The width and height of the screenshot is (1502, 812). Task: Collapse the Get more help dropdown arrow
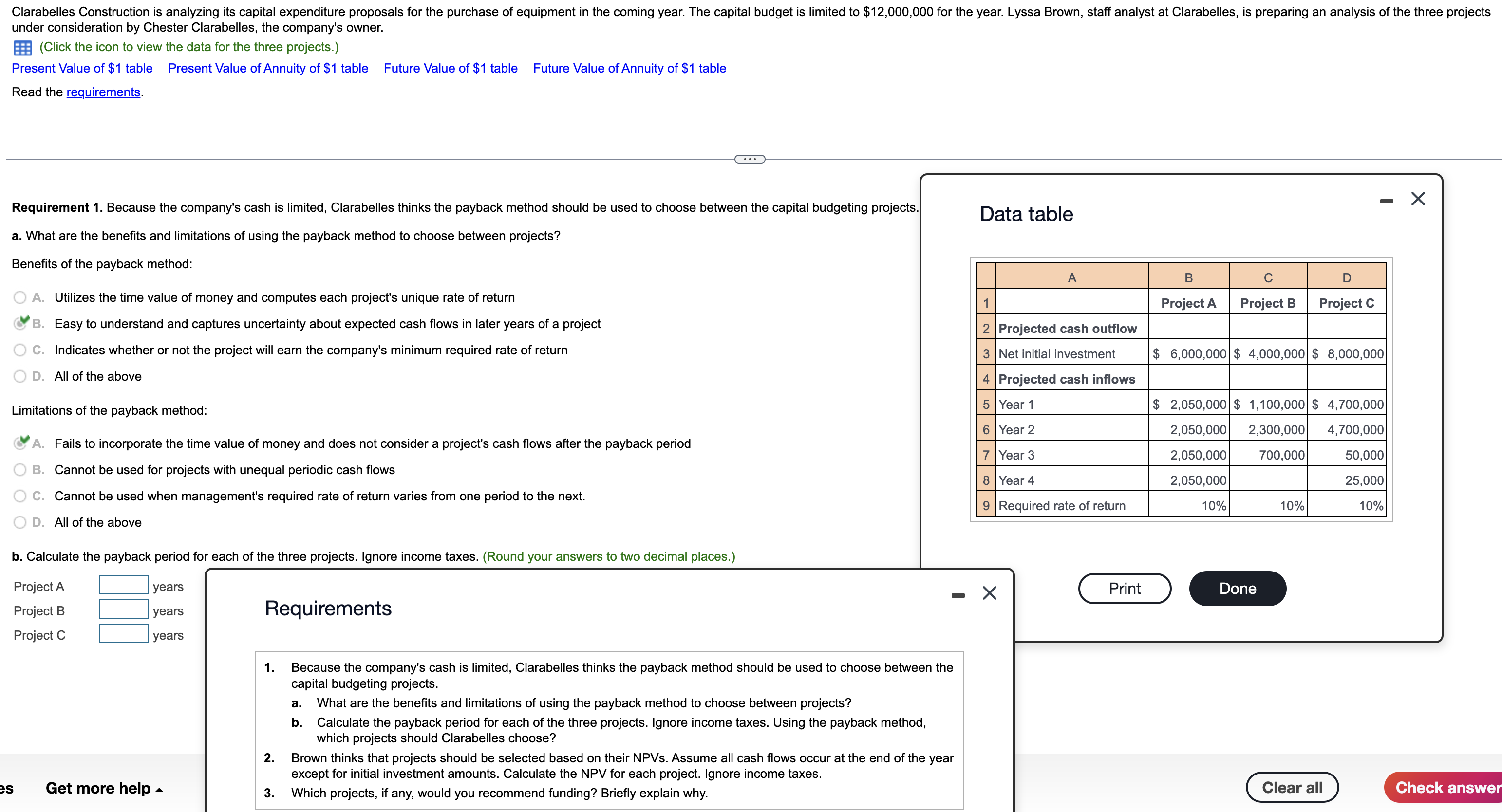pos(159,790)
